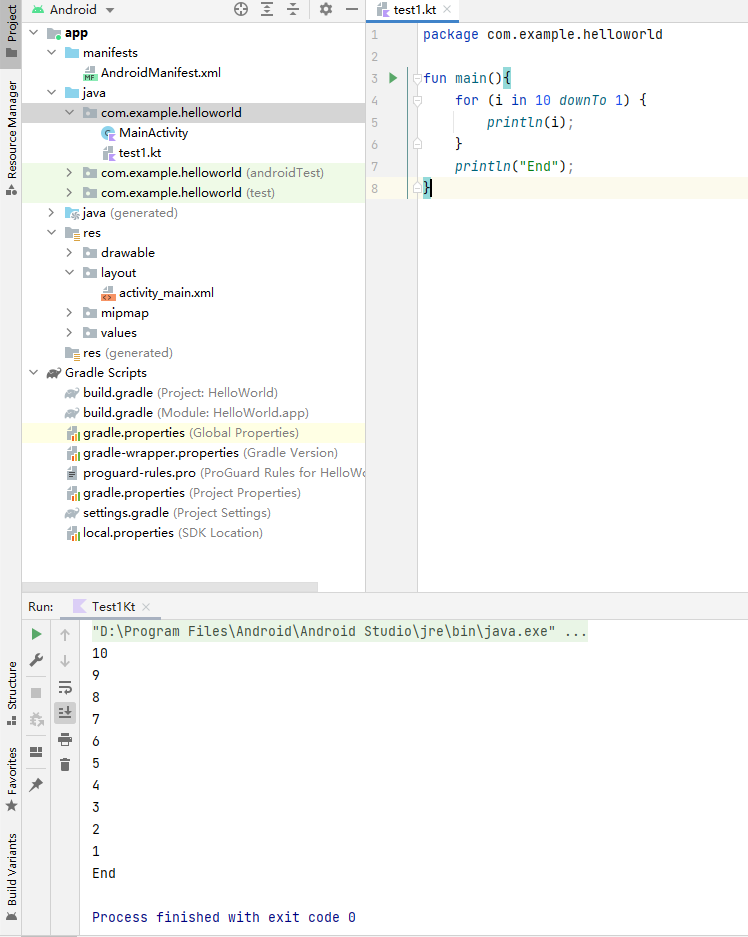Open build.gradle (Project: HelloWorld)
748x937 pixels.
coord(171,393)
